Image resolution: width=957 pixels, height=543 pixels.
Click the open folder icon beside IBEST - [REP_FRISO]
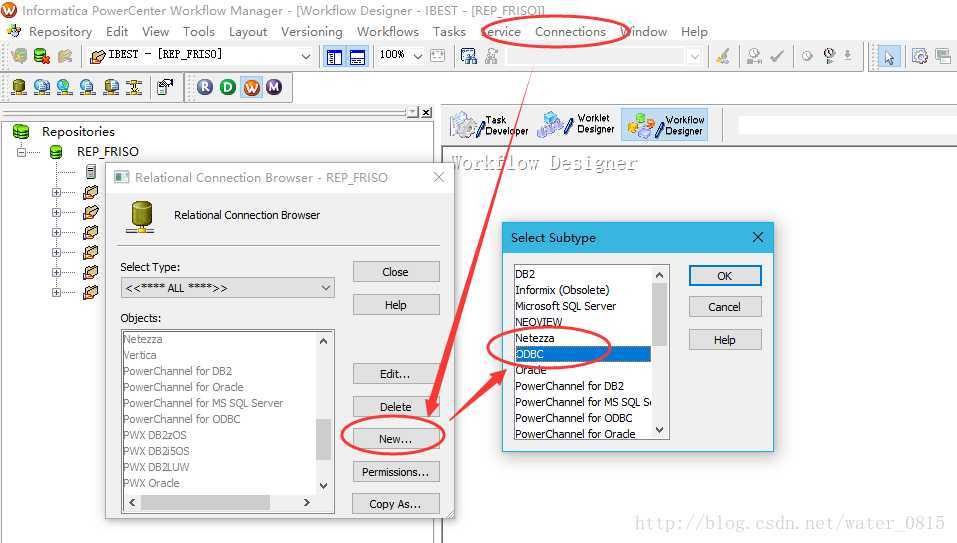click(97, 56)
